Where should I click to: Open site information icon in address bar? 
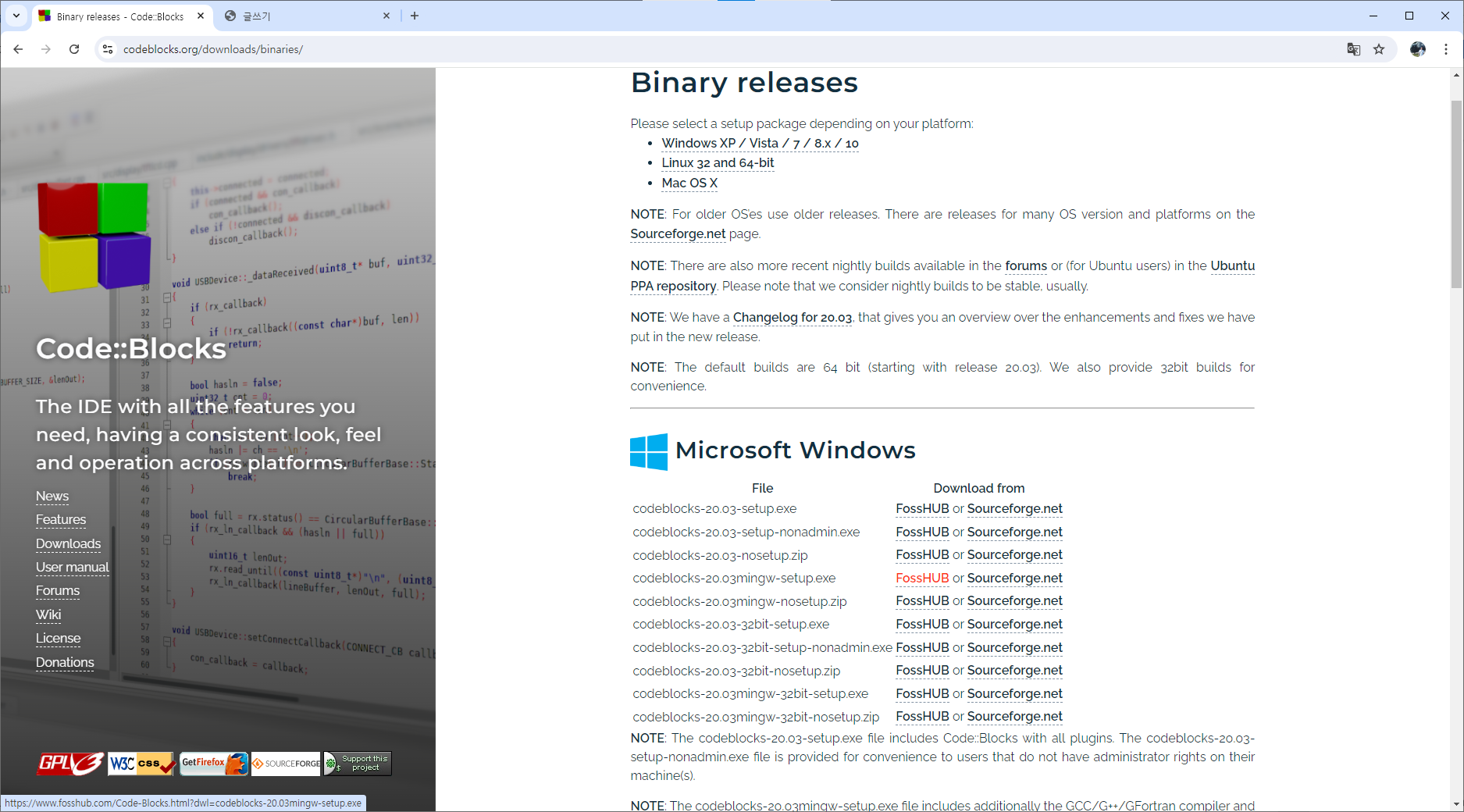tap(108, 49)
